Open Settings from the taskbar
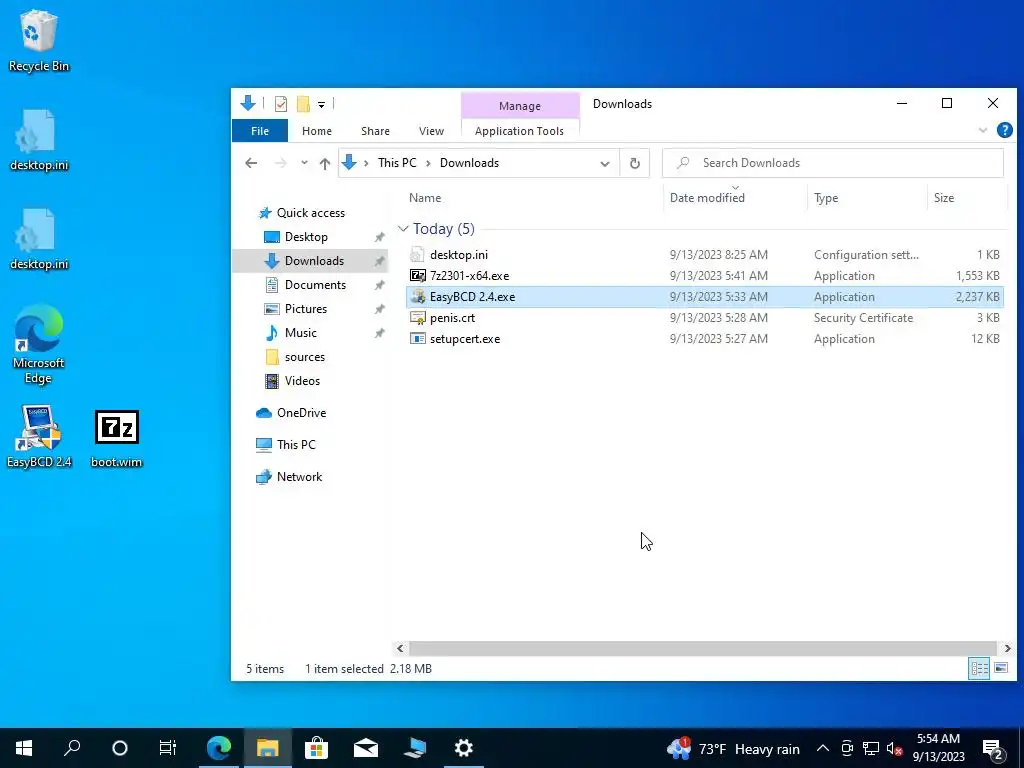The image size is (1024, 768). click(464, 748)
